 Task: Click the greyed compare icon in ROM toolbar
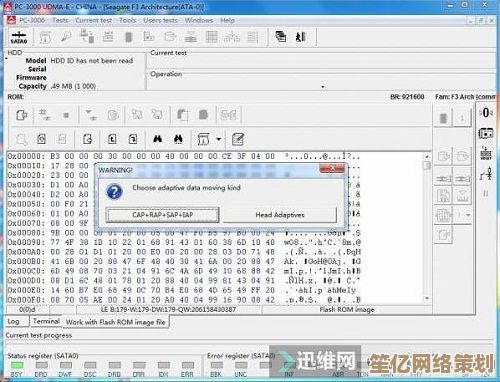tap(228, 115)
